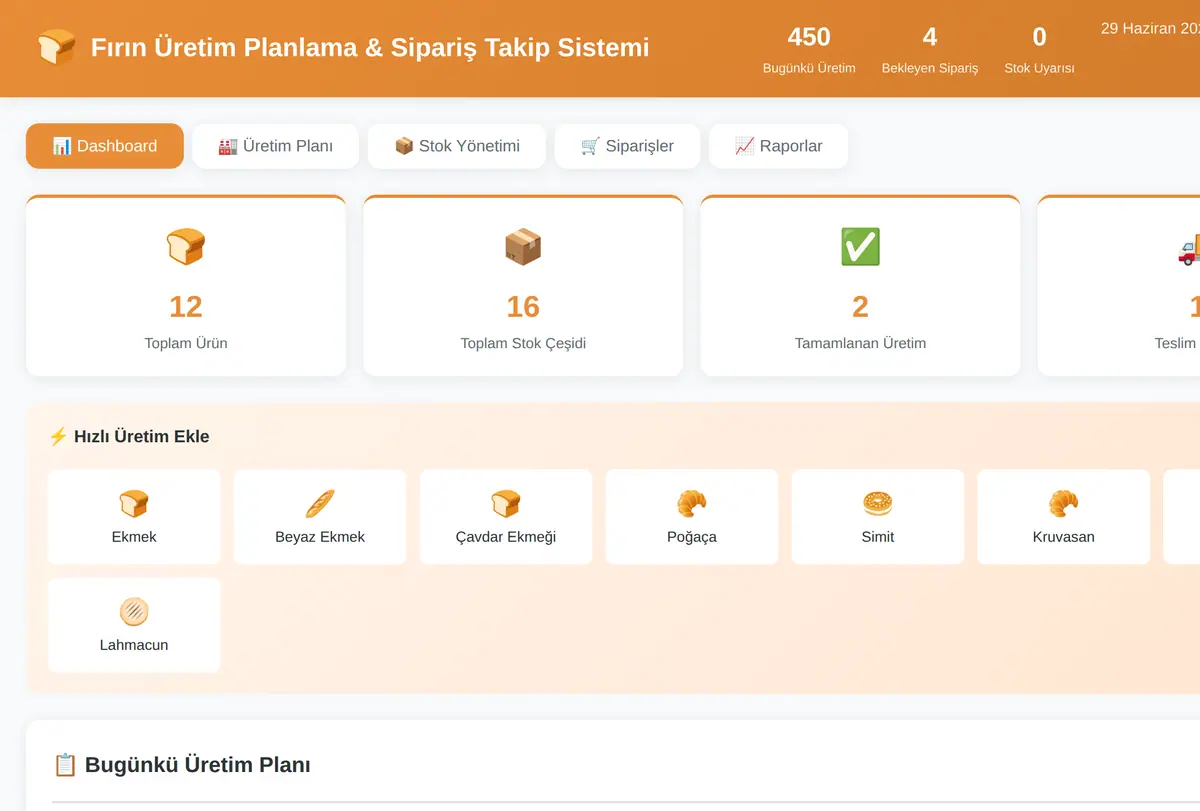Open the Dashboard tab
The image size is (1200, 811).
coord(105,146)
